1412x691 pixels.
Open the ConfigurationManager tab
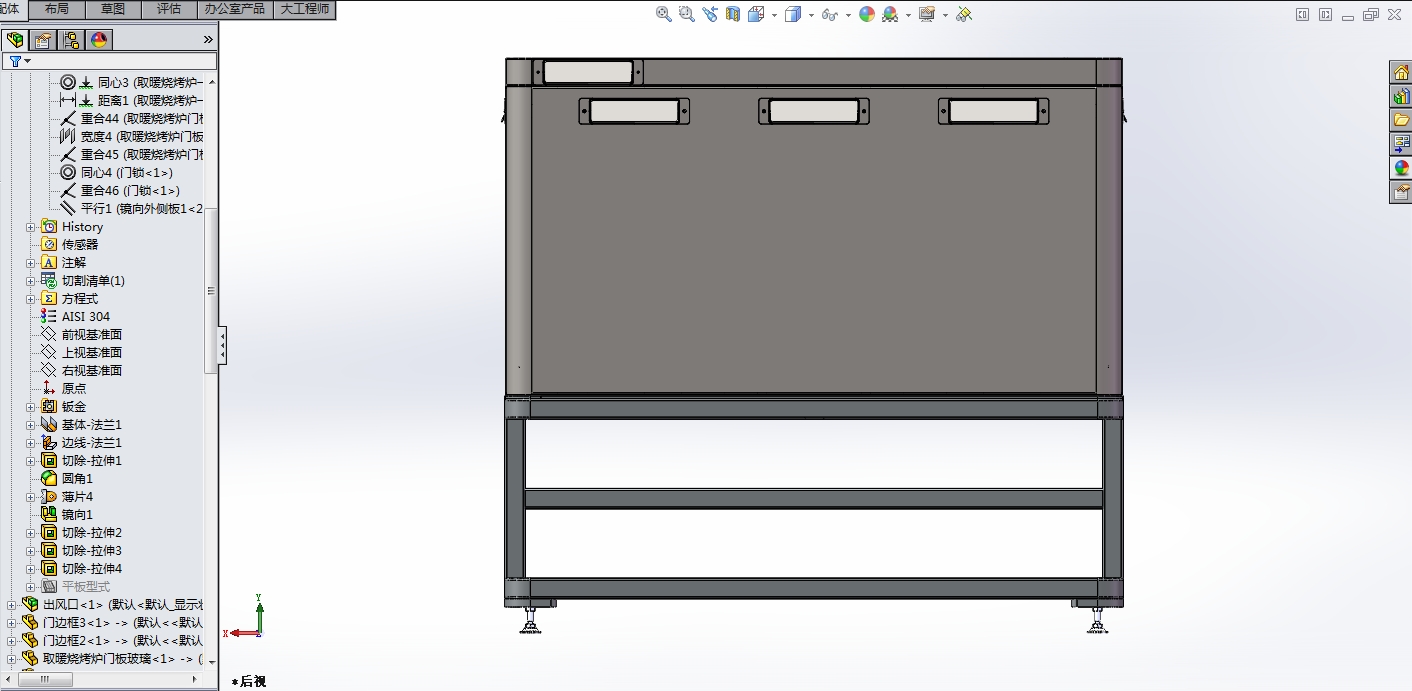[x=70, y=40]
